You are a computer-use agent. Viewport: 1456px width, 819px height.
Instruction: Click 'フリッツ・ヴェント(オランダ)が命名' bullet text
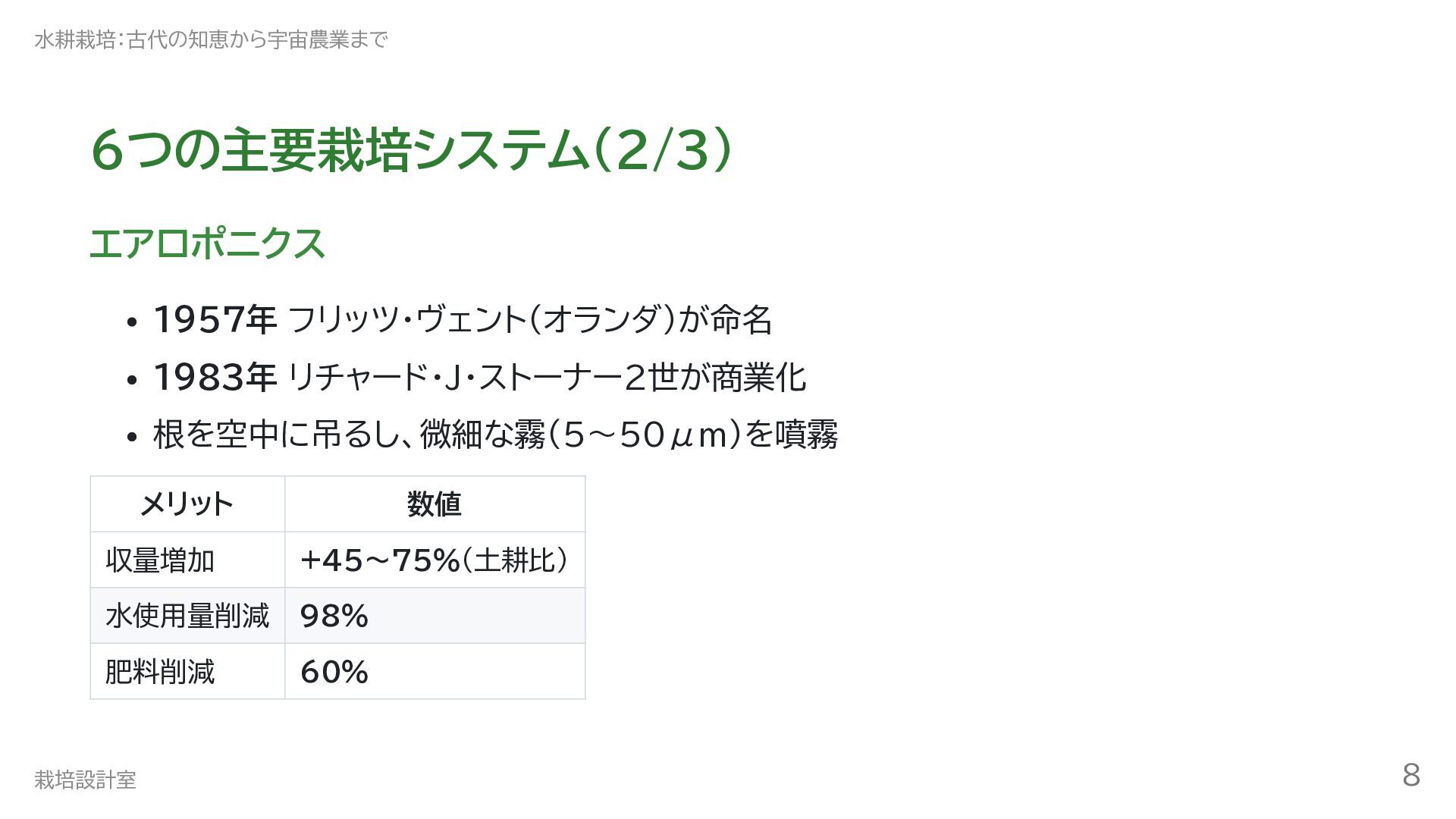[x=529, y=319]
